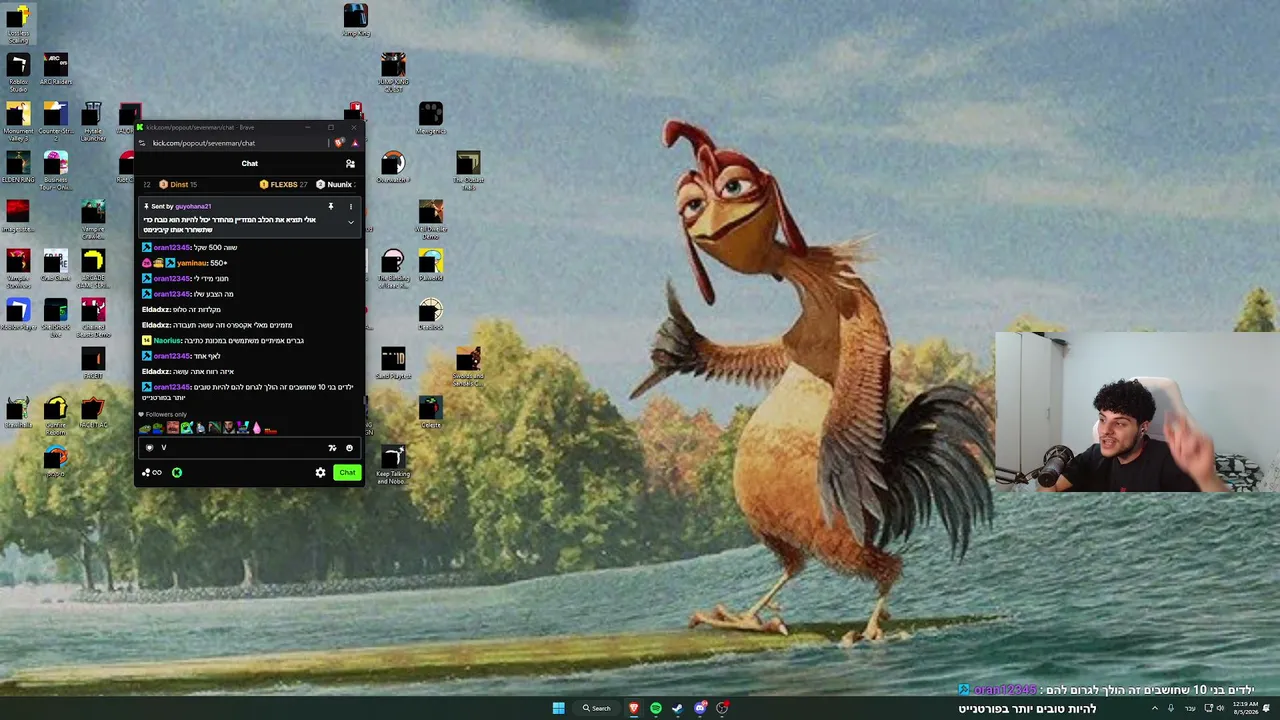Launch Grab Game from the desktop
This screenshot has width=1280, height=720.
click(56, 265)
